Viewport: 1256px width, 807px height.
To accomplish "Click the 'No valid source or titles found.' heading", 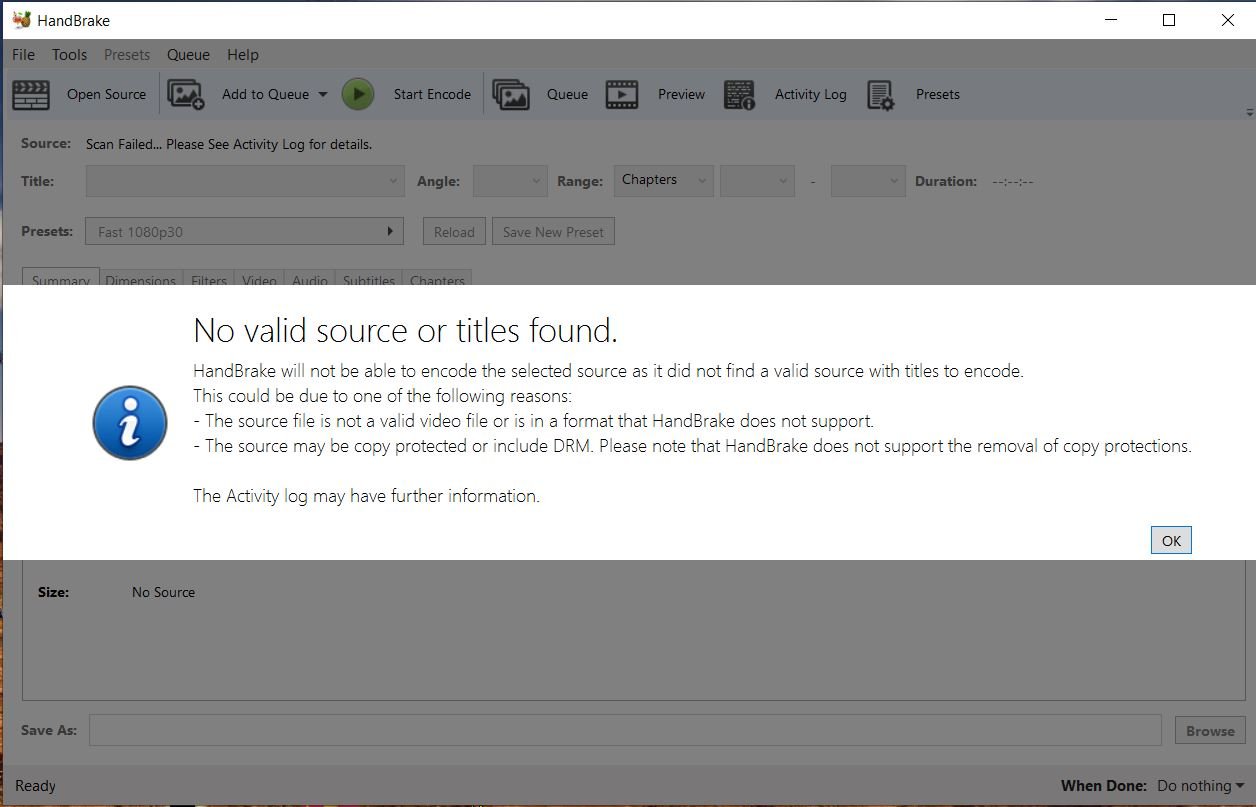I will point(405,330).
